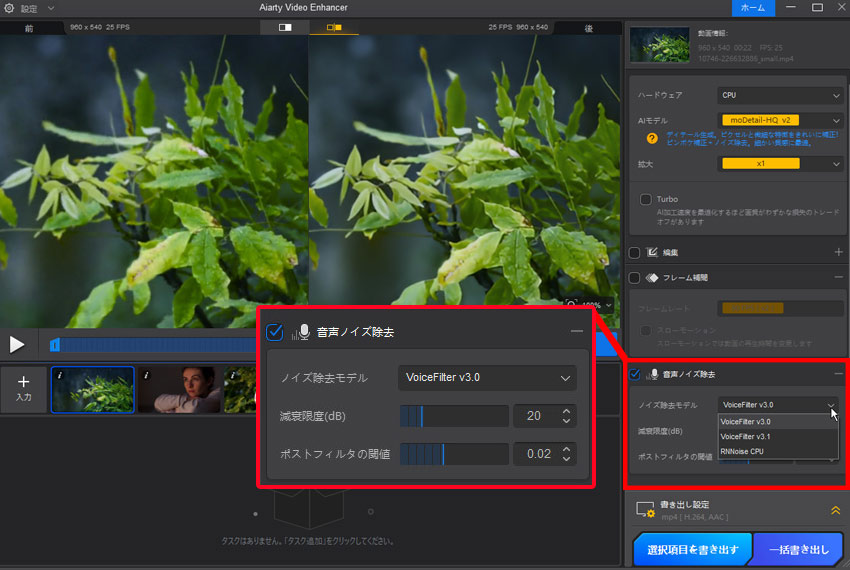Screen dimensions: 850x570
Task: Click the blue AI model description text
Action: point(752,139)
